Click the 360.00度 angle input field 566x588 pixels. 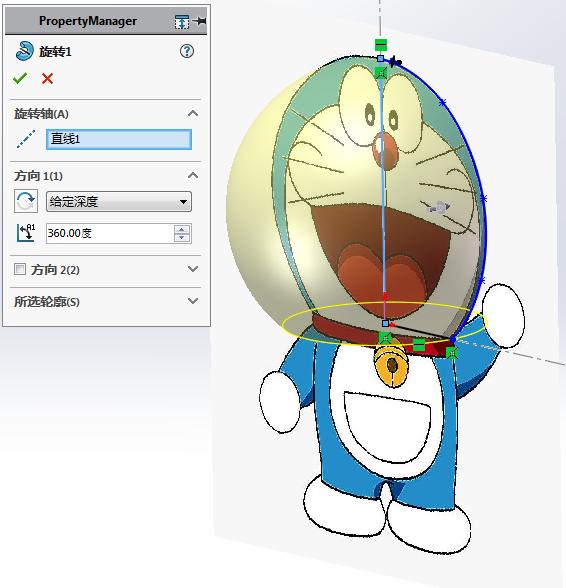click(x=110, y=233)
